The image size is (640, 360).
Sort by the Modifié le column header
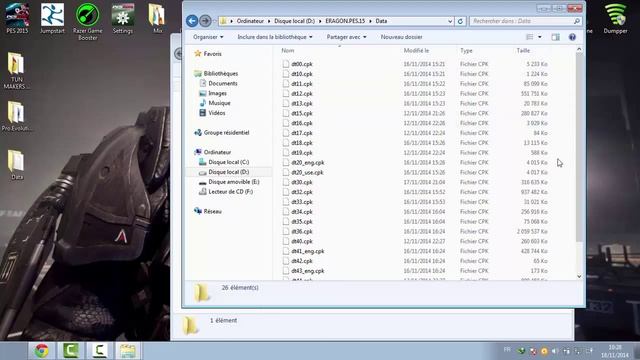(x=416, y=51)
